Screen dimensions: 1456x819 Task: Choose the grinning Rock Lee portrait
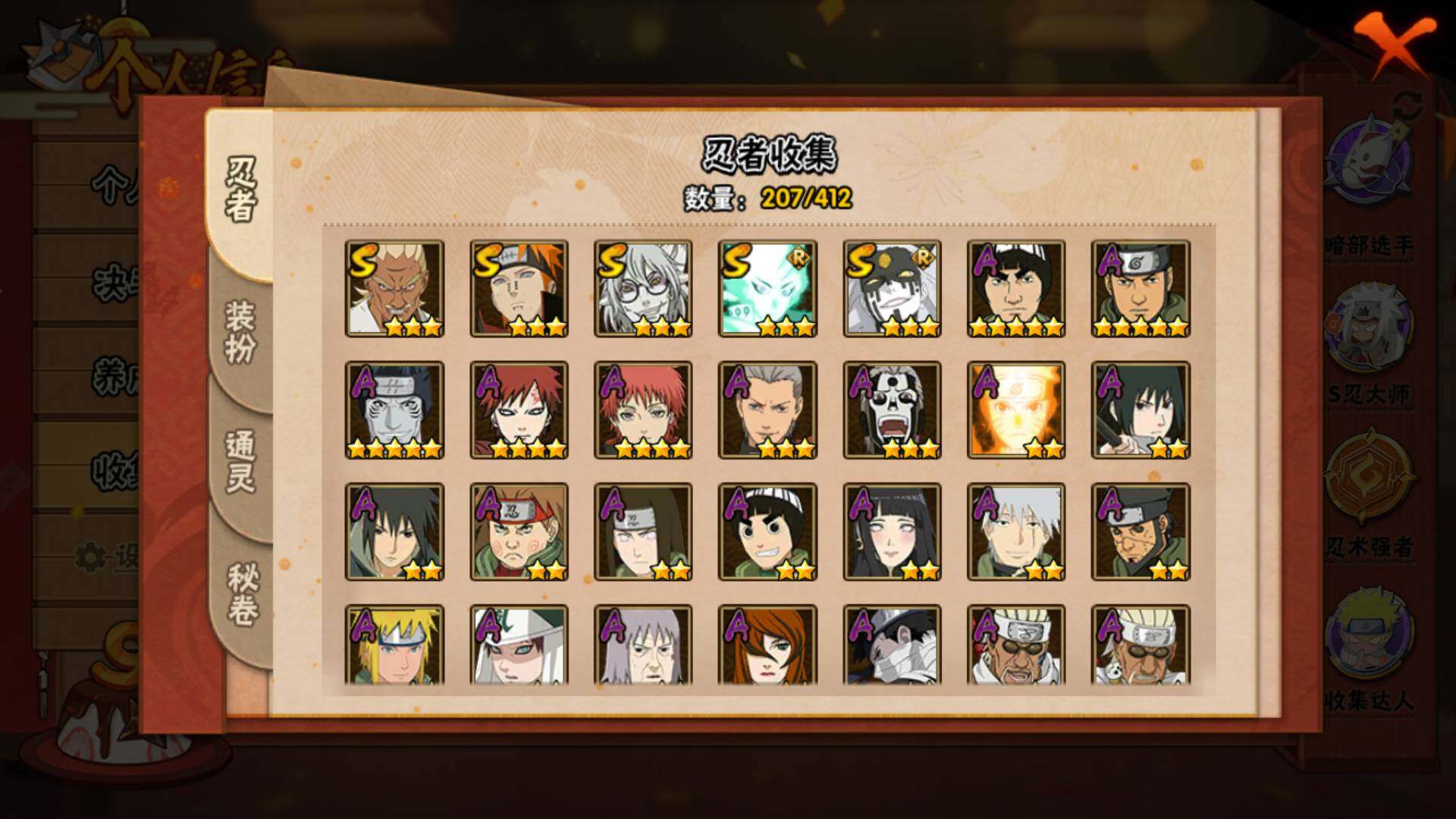(x=767, y=532)
